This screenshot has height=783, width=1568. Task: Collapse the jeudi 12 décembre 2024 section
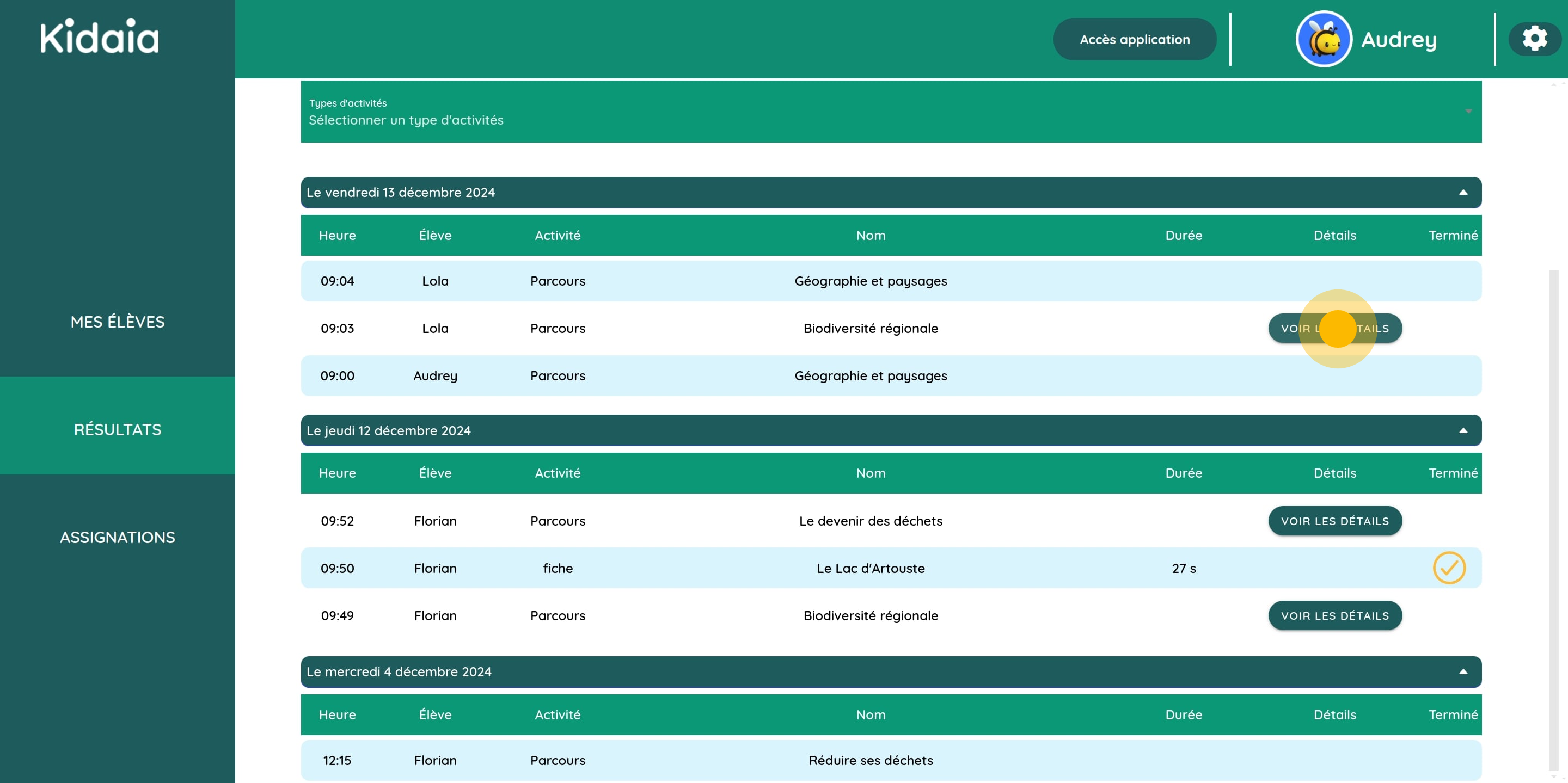click(1463, 430)
